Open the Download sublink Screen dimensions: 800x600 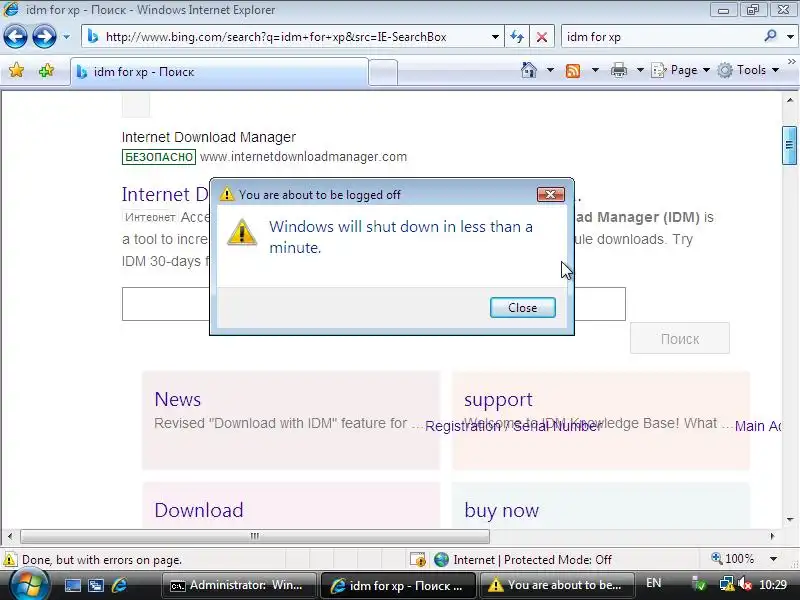click(x=199, y=510)
